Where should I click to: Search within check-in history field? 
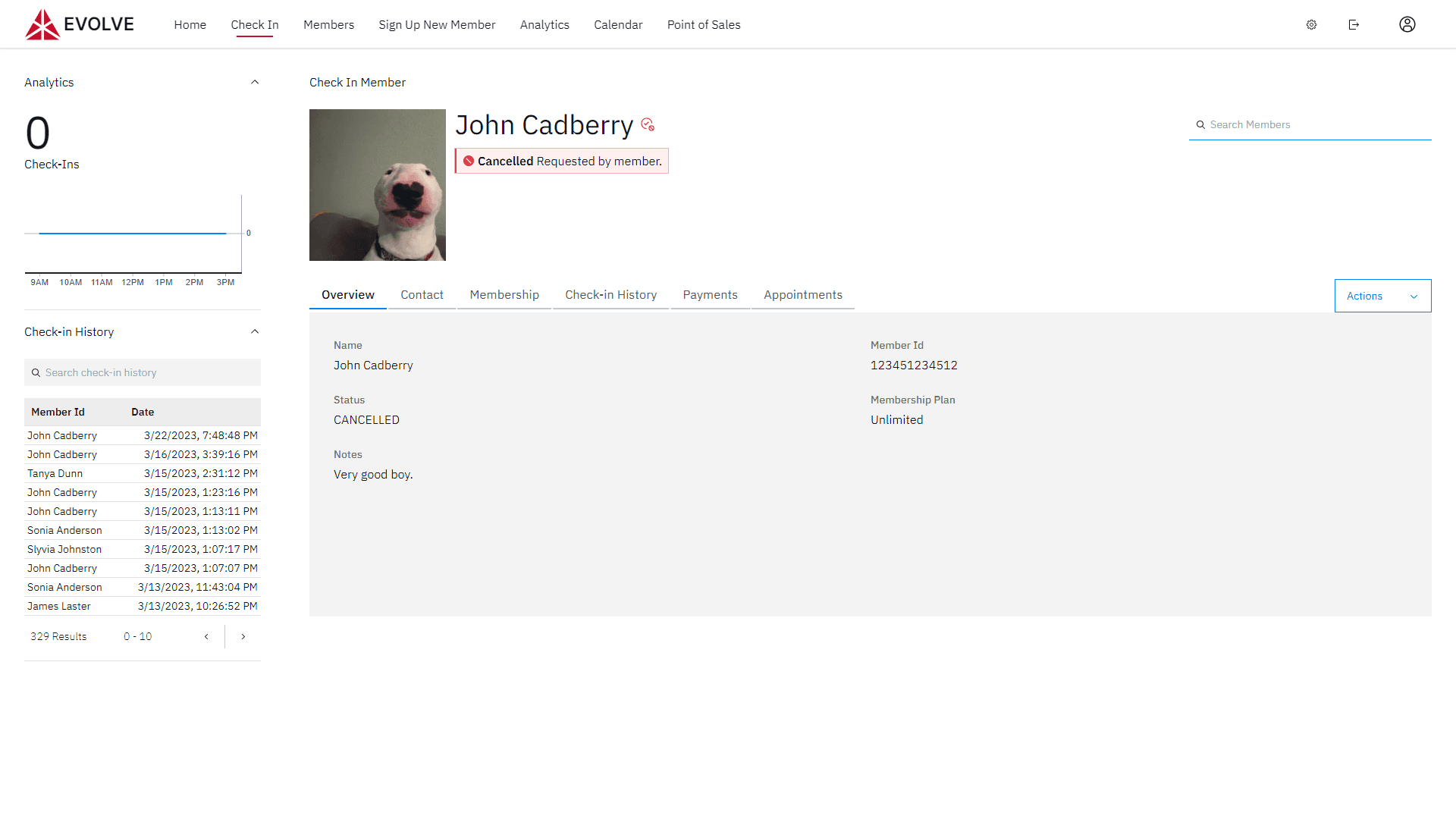142,372
